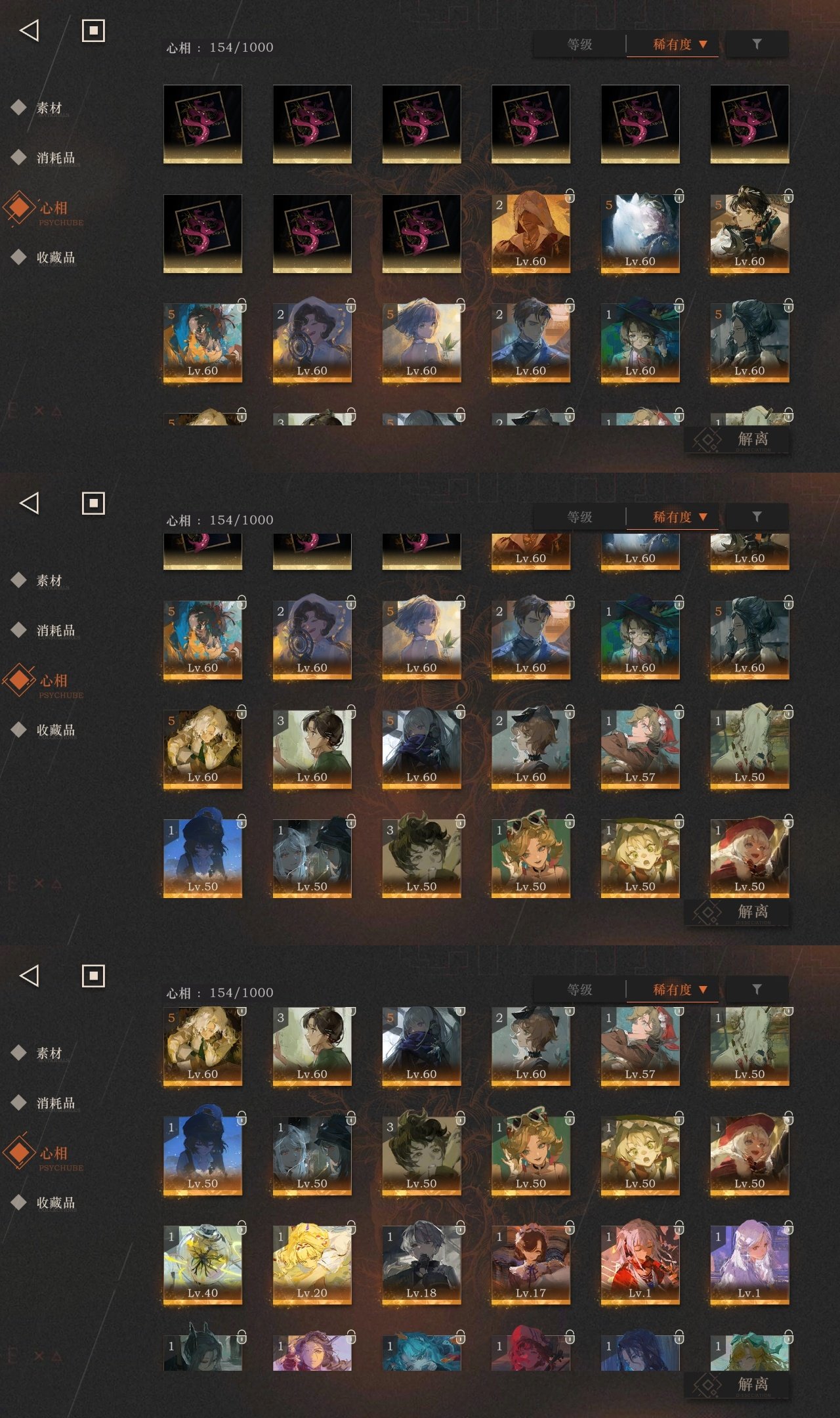
Task: Click the 稀有度 dropdown arrow in the middle screenshot
Action: point(703,517)
